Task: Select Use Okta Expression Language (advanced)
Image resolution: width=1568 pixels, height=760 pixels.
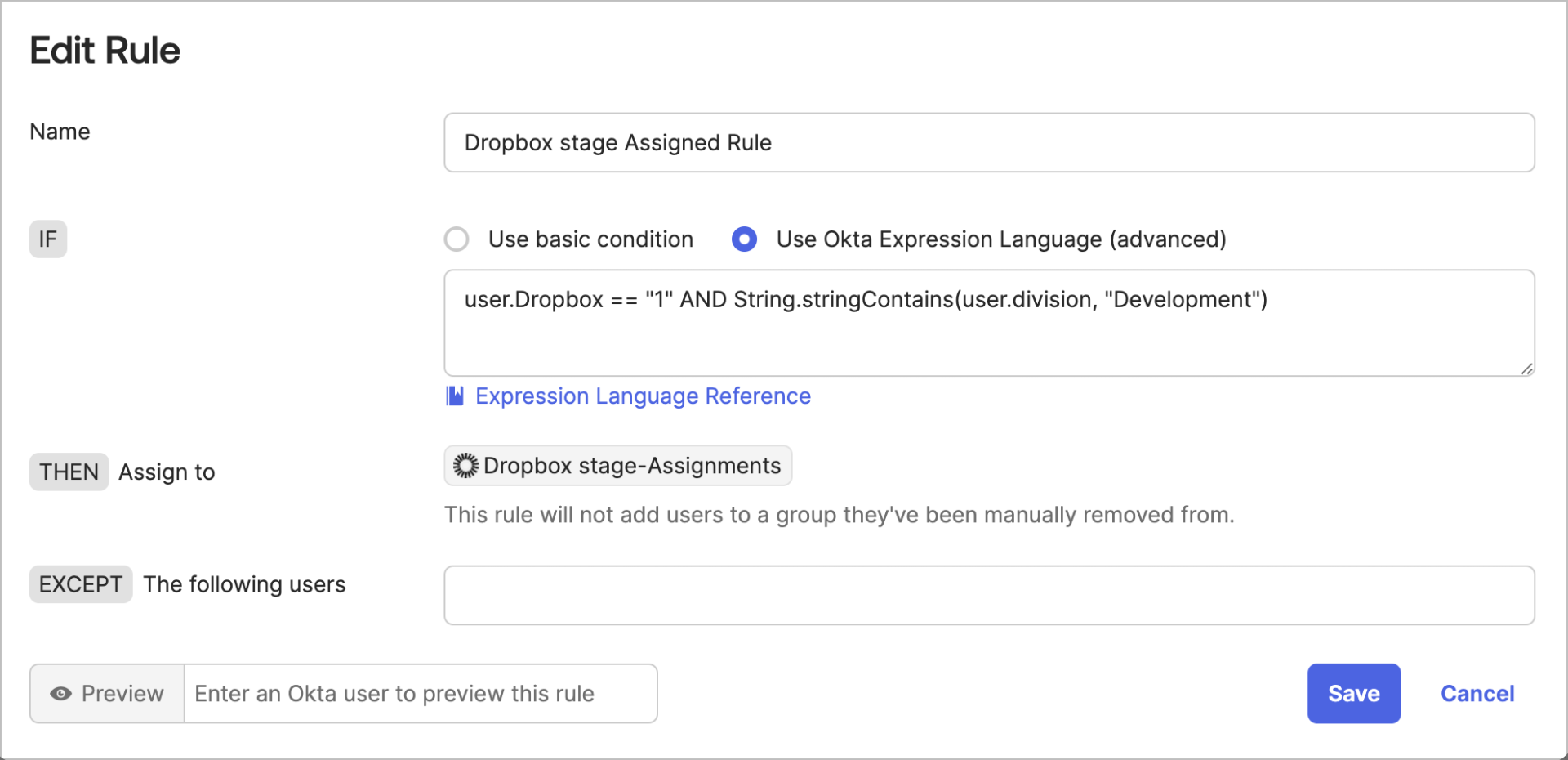Action: point(744,239)
